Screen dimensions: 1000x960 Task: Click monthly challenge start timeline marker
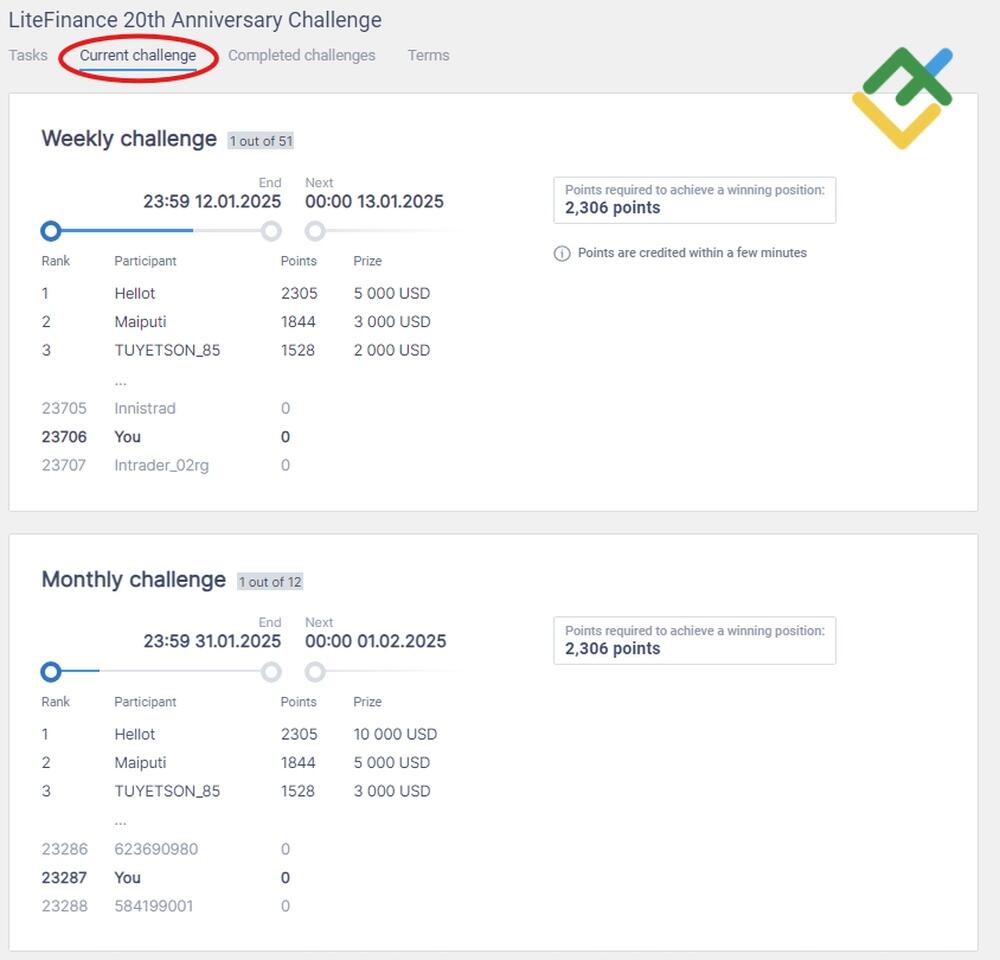(51, 671)
